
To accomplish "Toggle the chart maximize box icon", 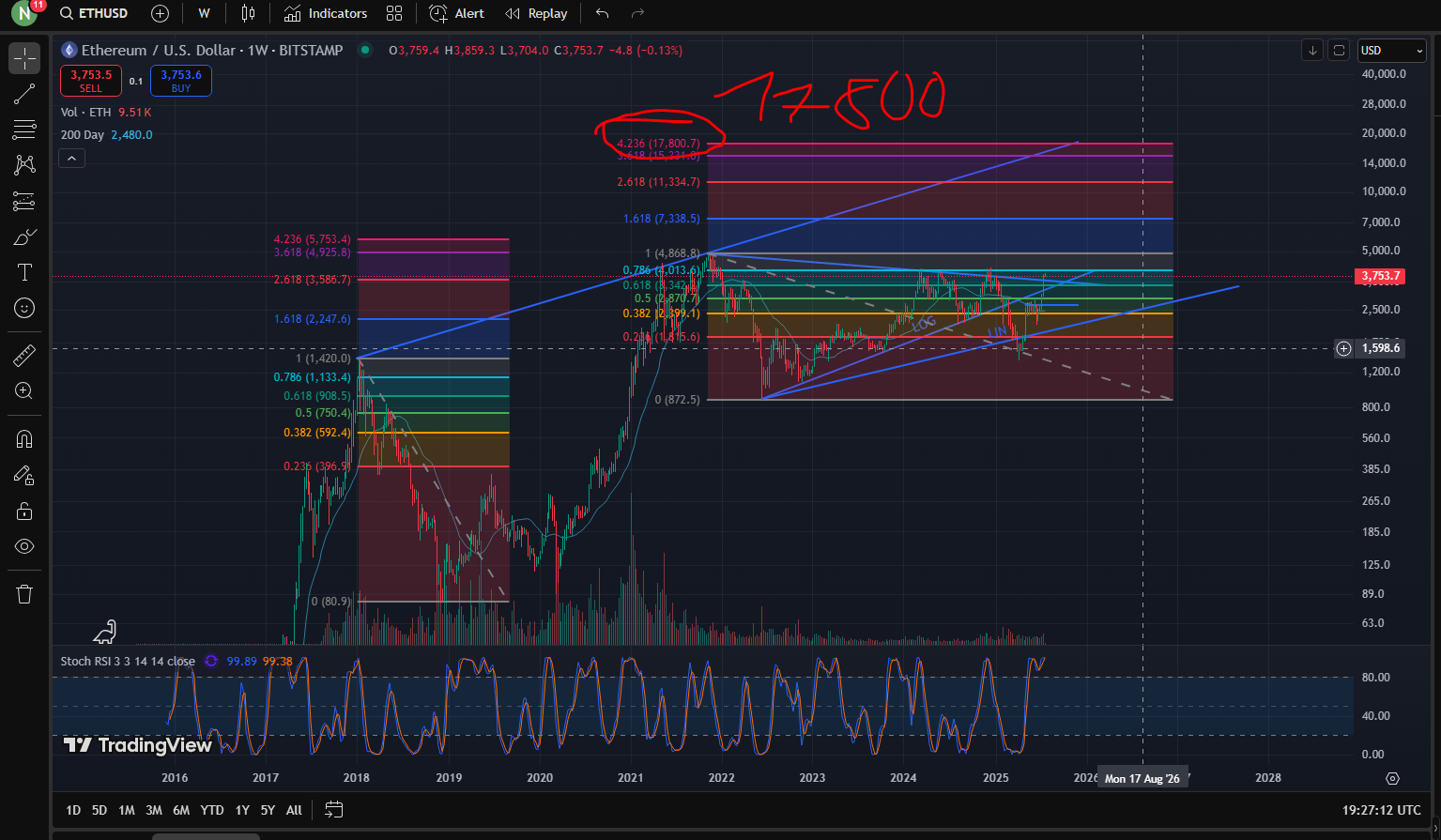I will point(1340,50).
